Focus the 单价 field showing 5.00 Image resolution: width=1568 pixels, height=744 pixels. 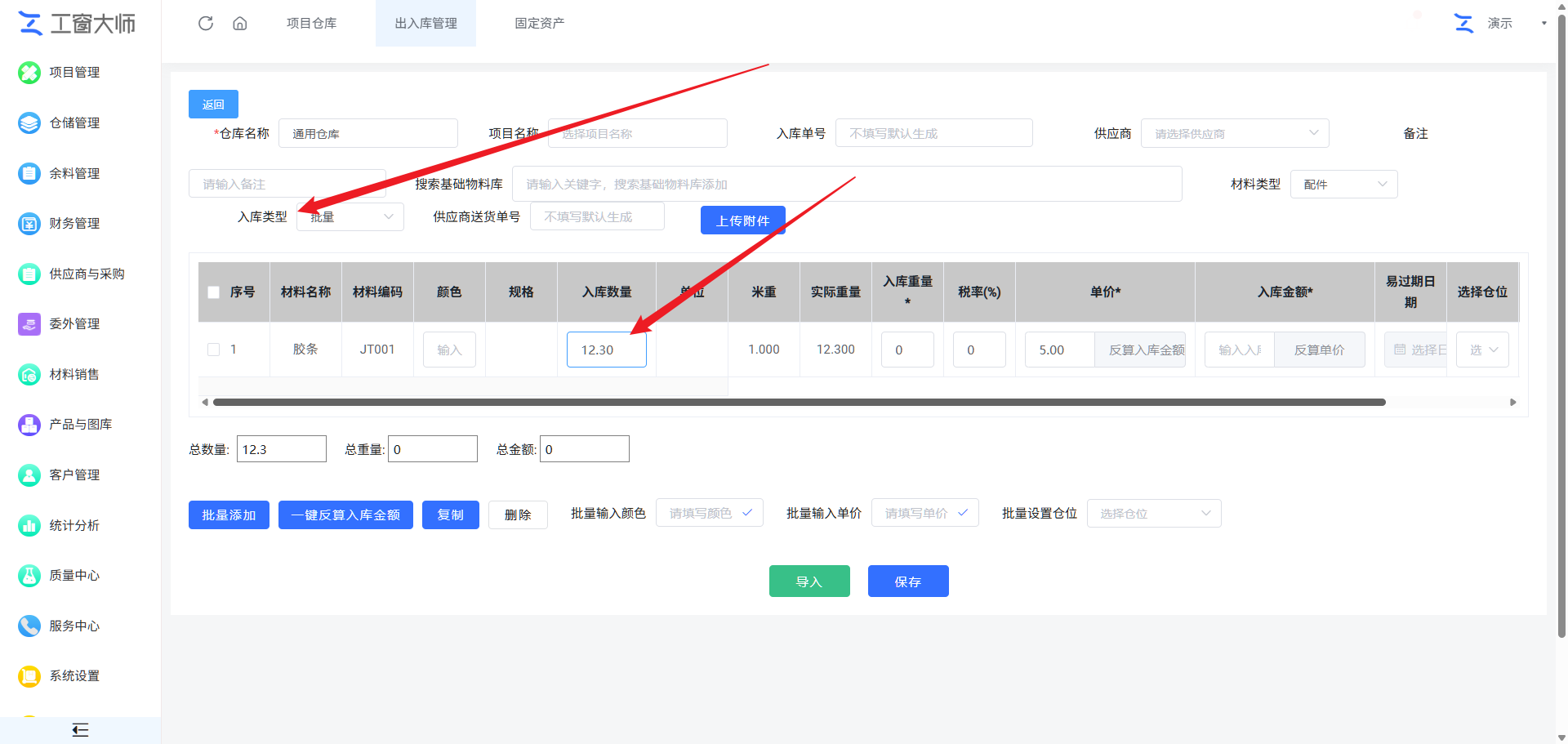[1060, 350]
